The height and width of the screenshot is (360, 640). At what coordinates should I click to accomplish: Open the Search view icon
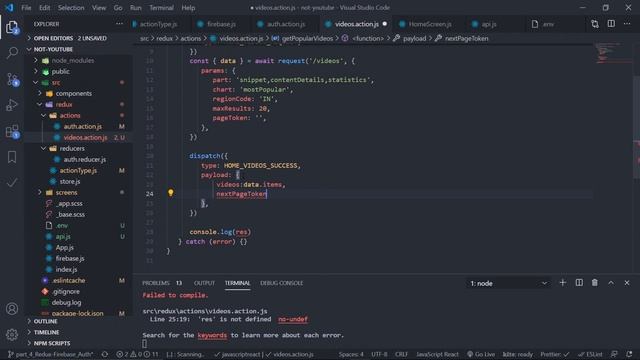click(x=12, y=53)
